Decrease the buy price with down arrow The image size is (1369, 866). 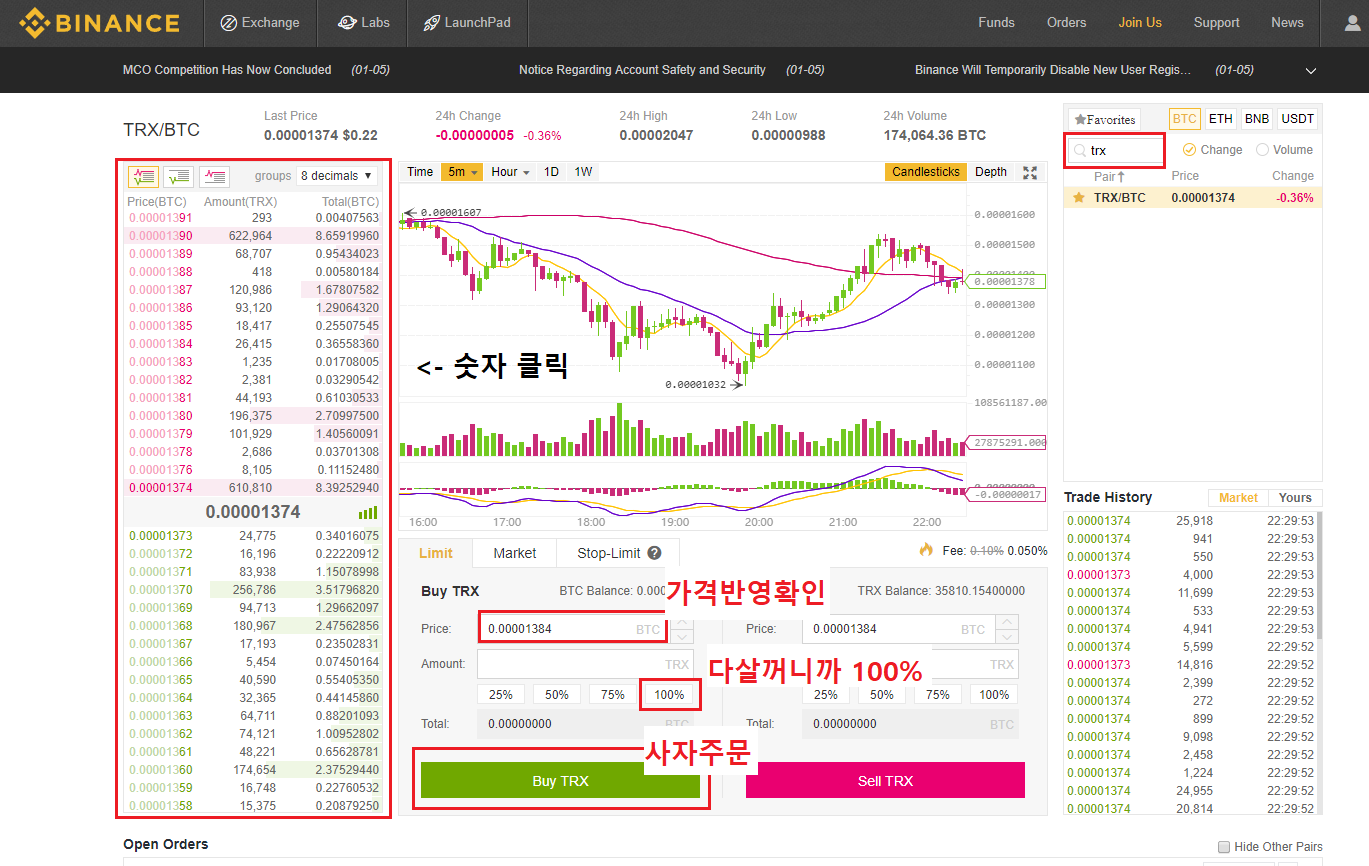click(x=682, y=637)
